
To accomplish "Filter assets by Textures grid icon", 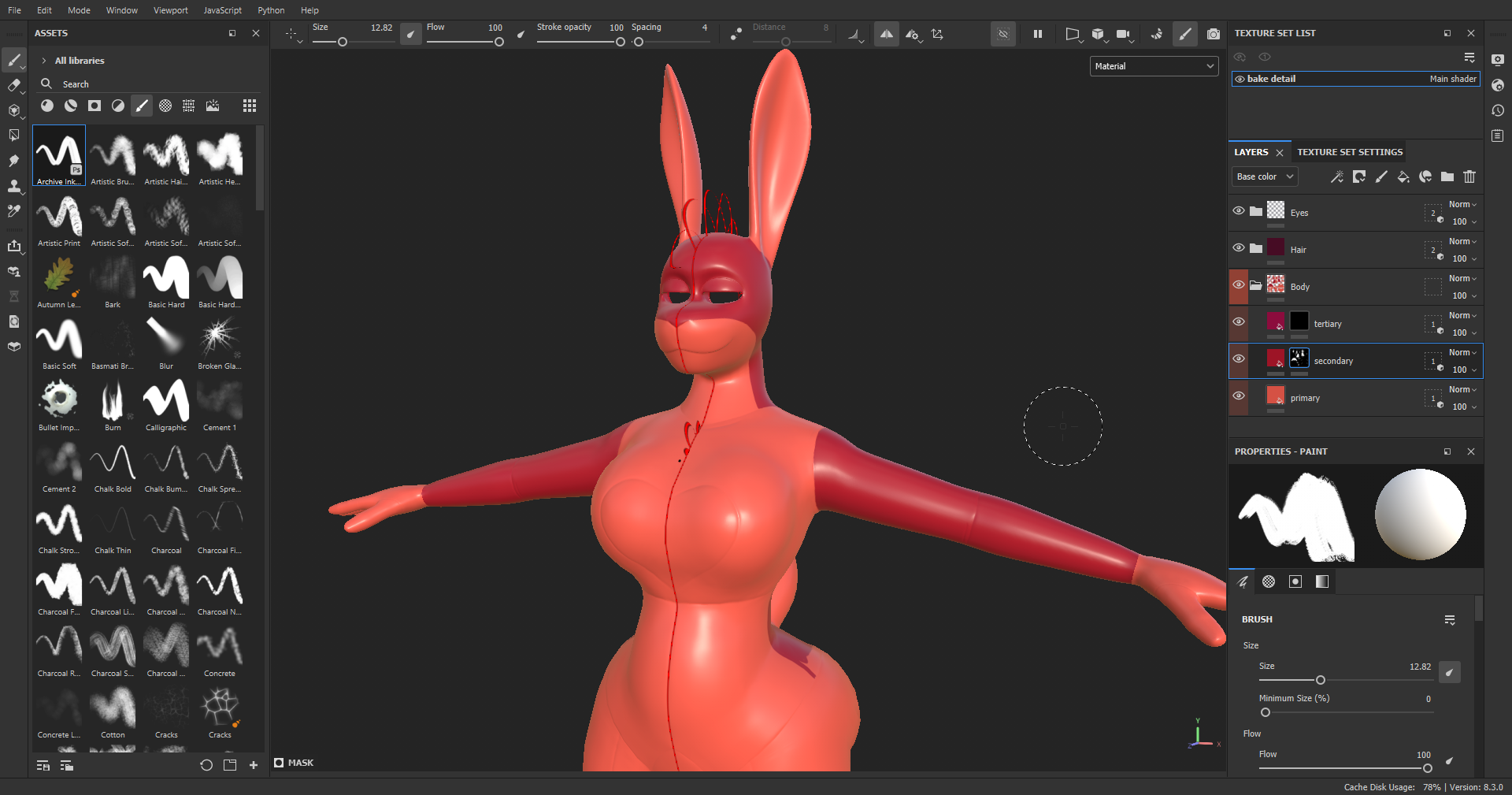I will (x=189, y=106).
